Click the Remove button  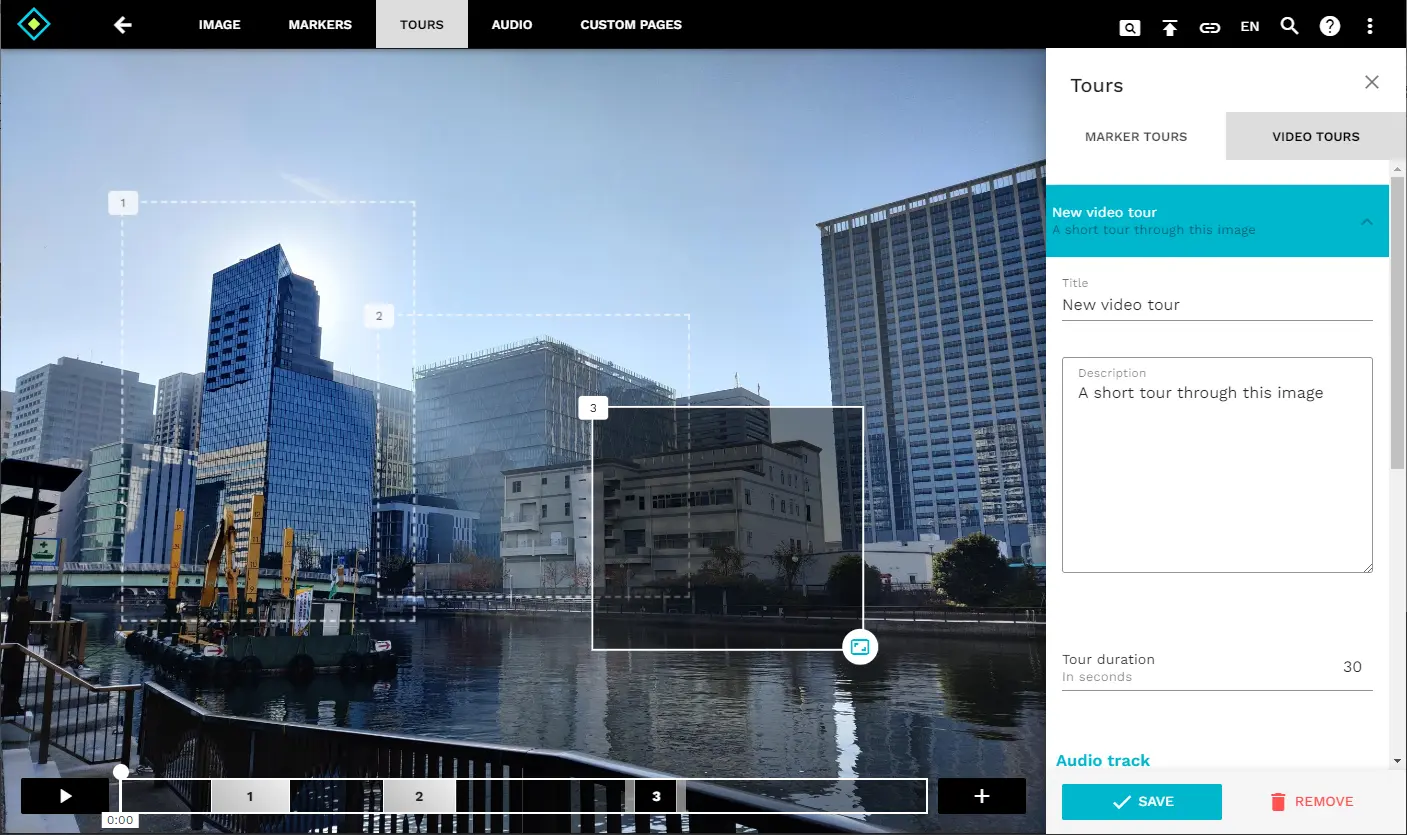tap(1311, 801)
